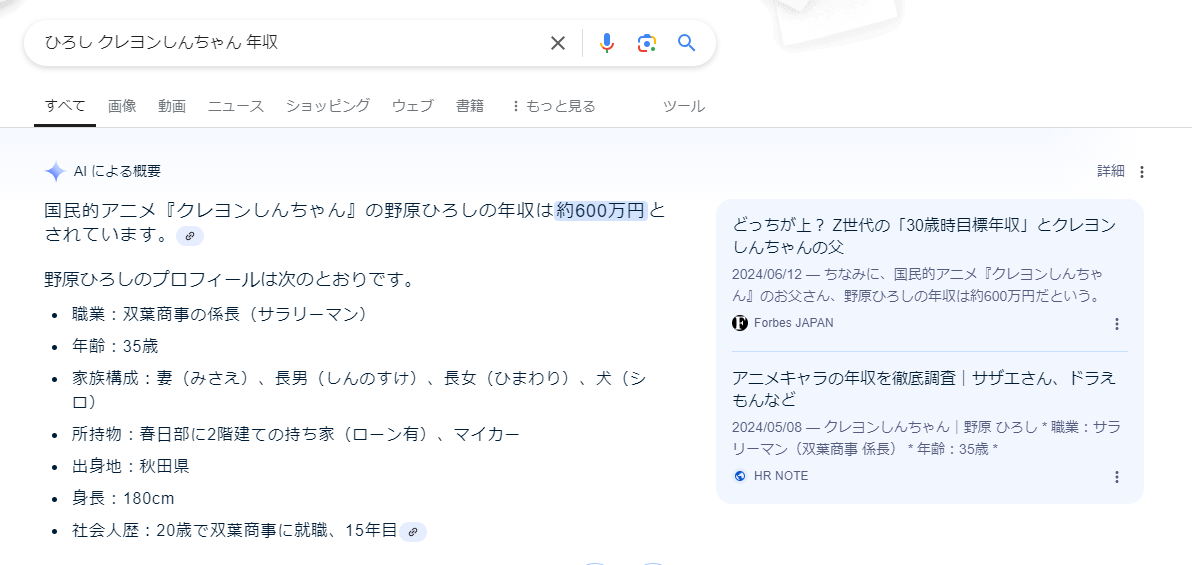Open three-dot menu for Forbes JAPAN source
The height and width of the screenshot is (565, 1192).
pos(1117,324)
